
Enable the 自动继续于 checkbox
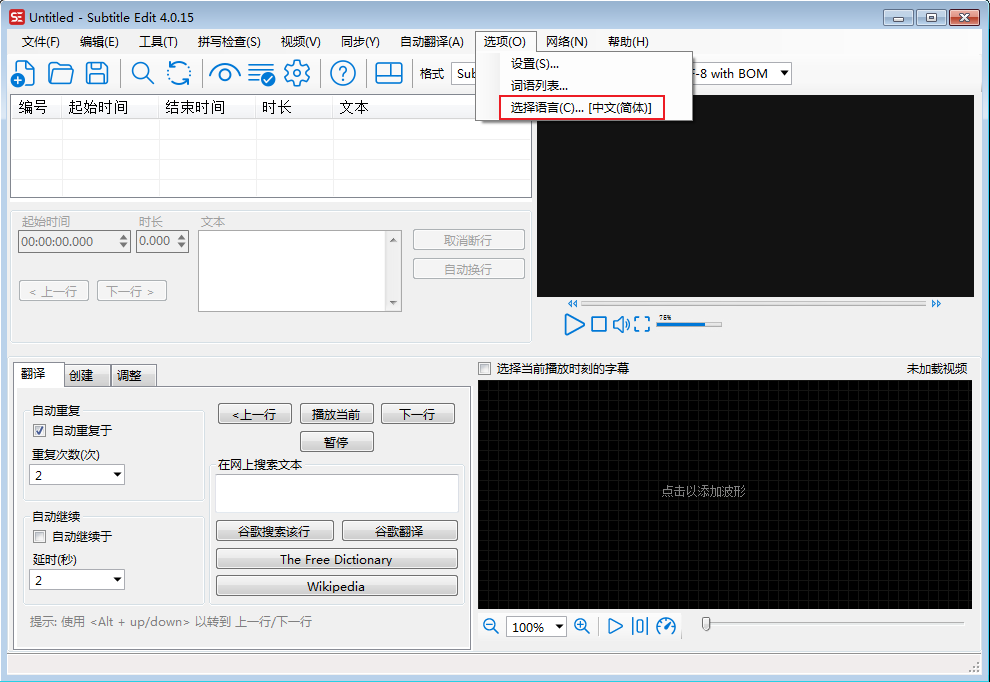(40, 537)
